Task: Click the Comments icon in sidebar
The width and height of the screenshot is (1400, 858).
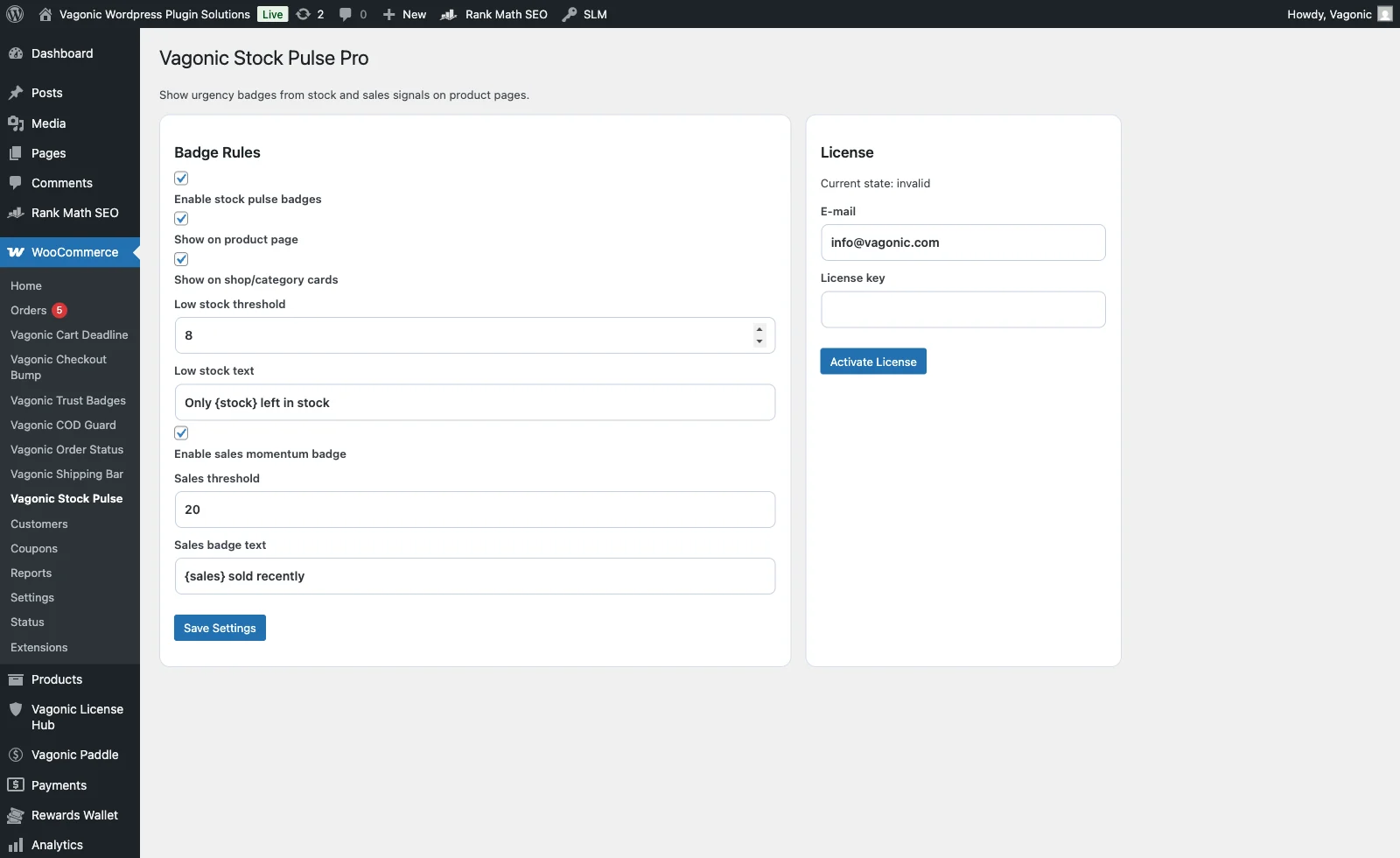Action: (16, 183)
